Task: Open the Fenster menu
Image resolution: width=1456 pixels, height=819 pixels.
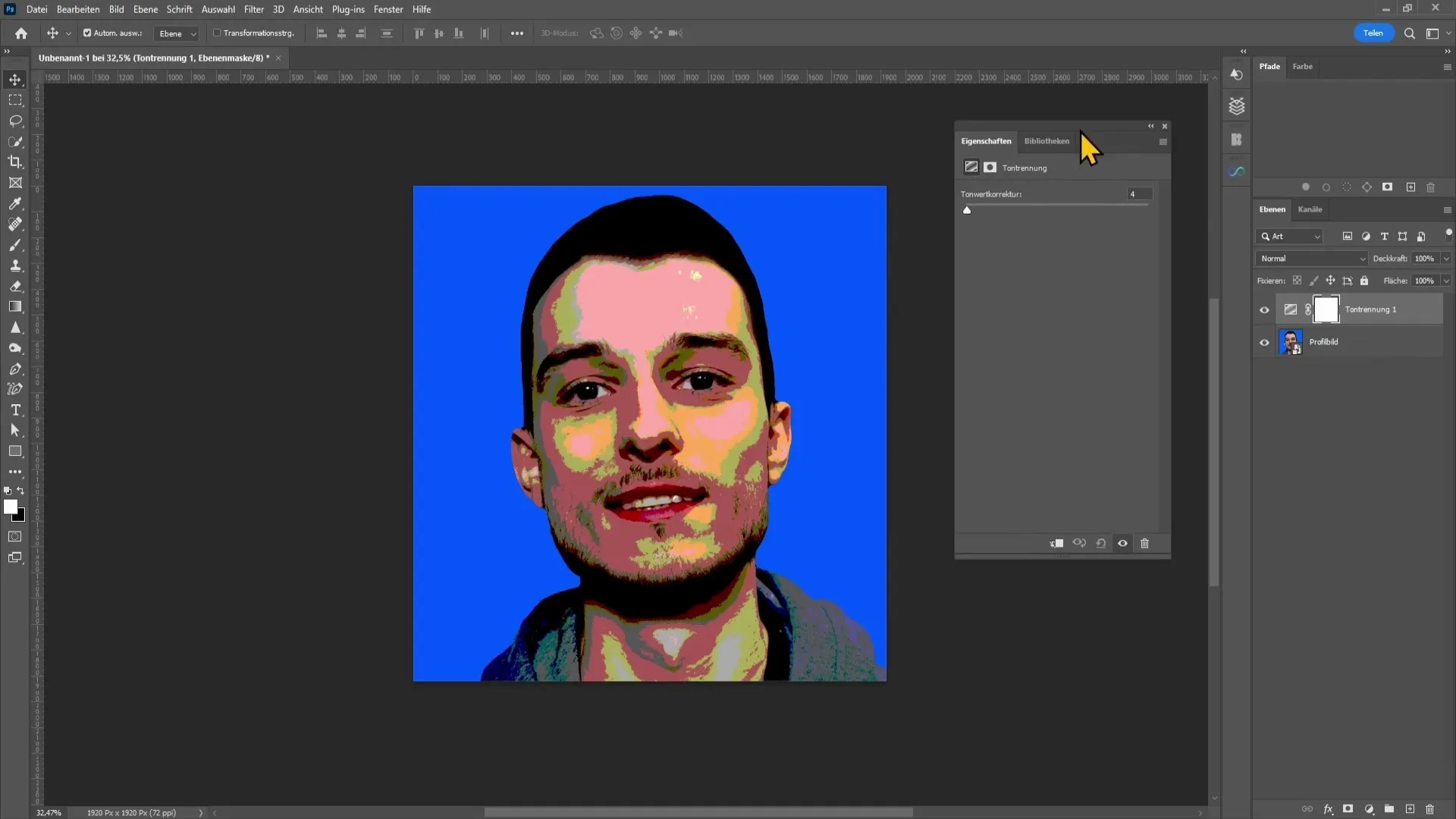Action: coord(388,9)
